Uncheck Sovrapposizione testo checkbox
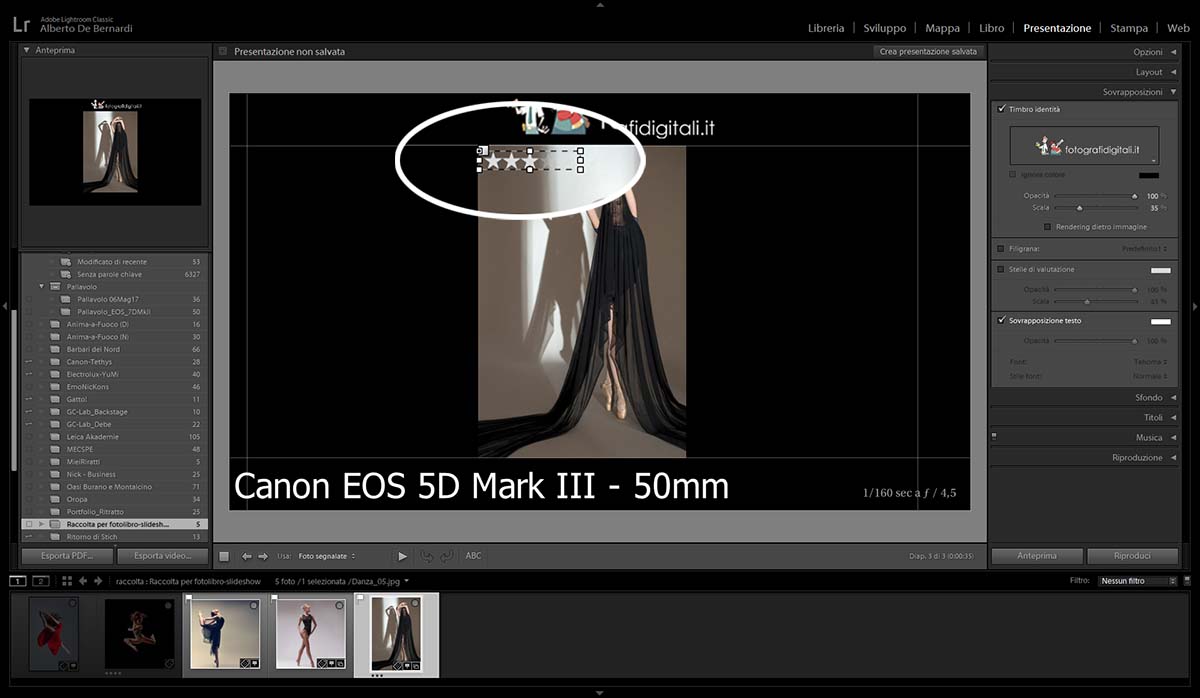This screenshot has height=698, width=1200. click(1001, 321)
